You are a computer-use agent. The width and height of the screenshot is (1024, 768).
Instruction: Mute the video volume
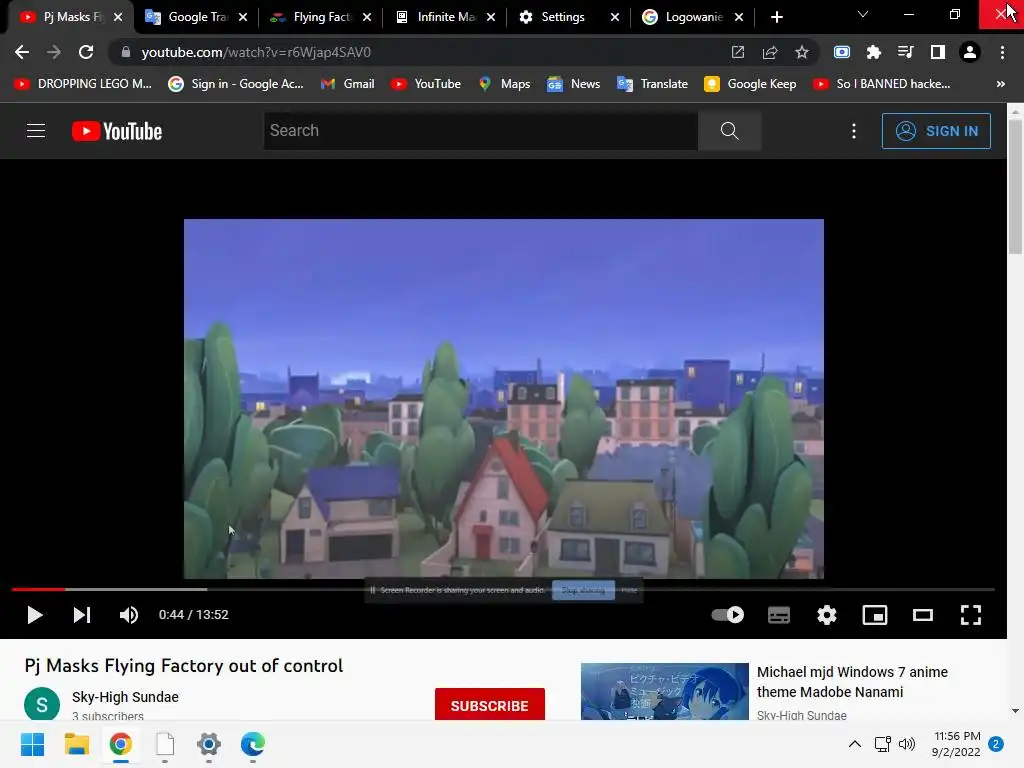click(129, 615)
